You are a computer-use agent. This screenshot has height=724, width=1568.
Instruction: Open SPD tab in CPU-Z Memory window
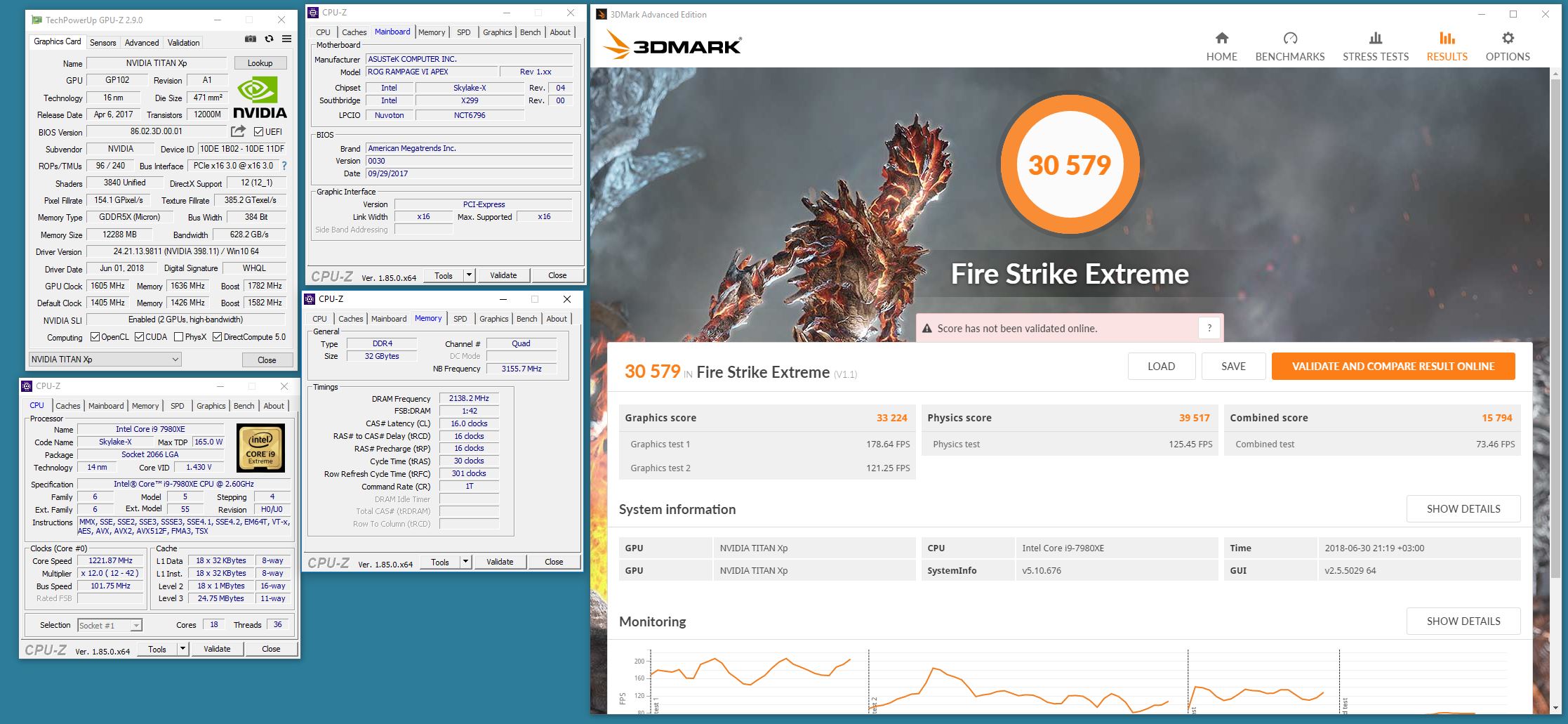pyautogui.click(x=460, y=319)
